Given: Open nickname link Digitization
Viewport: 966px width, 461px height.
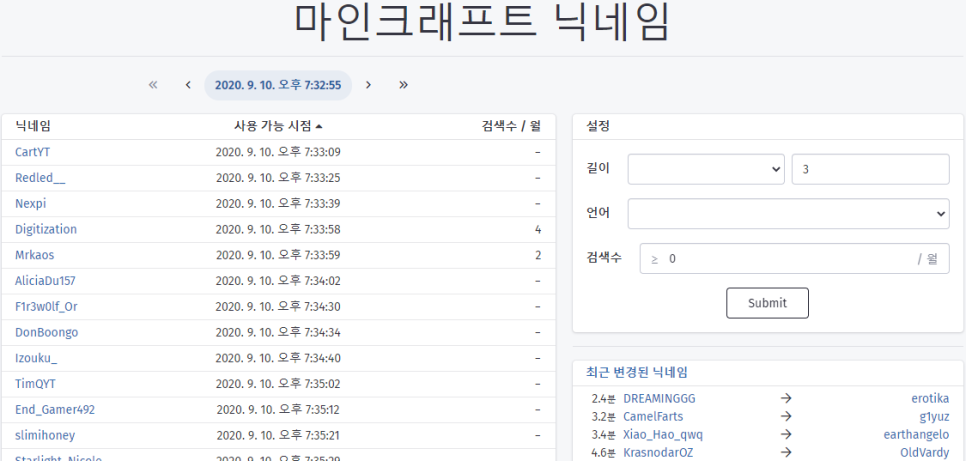Looking at the screenshot, I should click(x=46, y=229).
